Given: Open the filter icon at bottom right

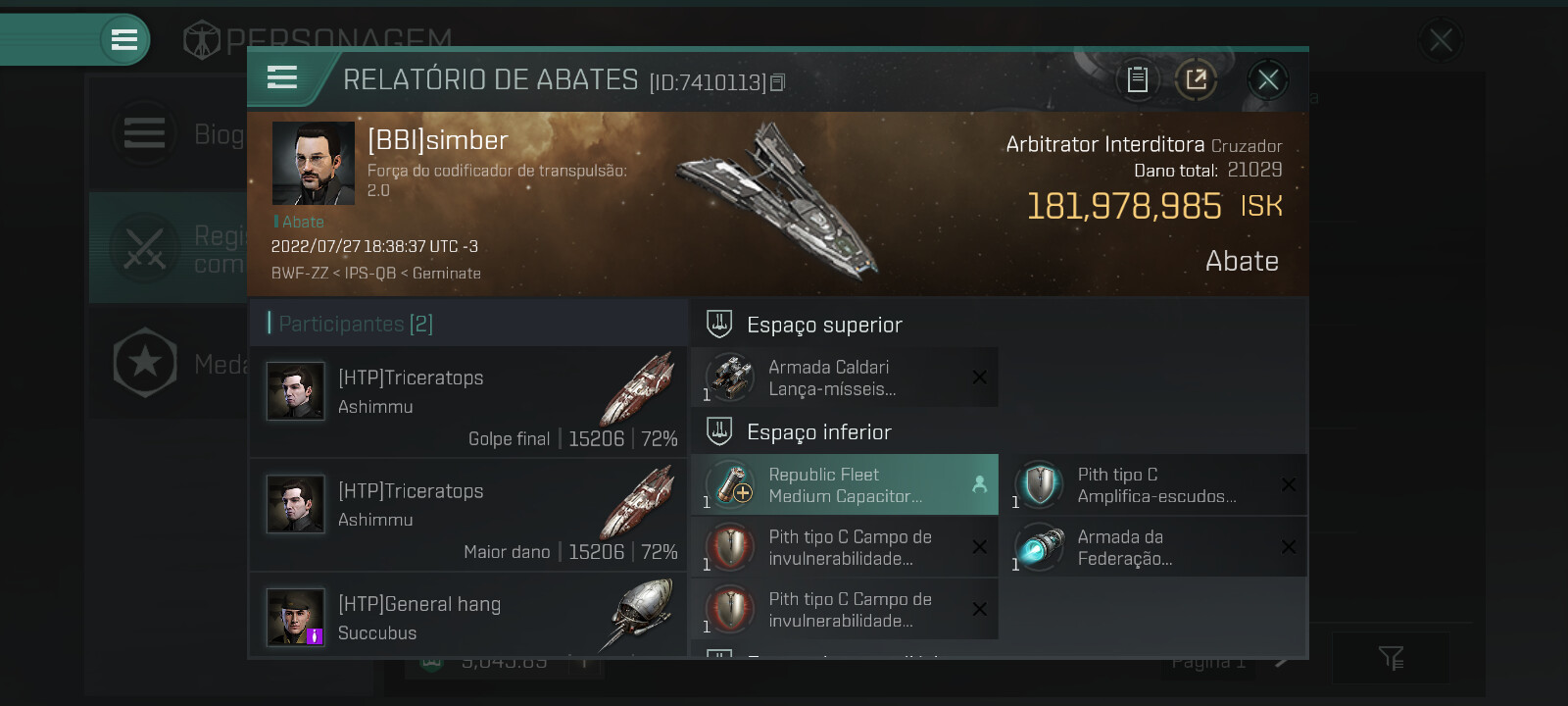Looking at the screenshot, I should coord(1391,658).
